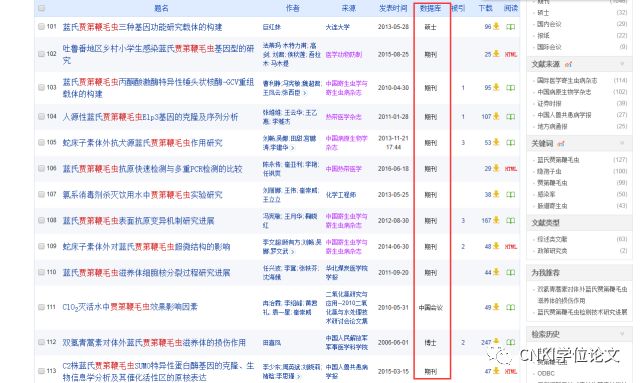The image size is (640, 383).
Task: Download conference paper in row 111
Action: [496, 307]
